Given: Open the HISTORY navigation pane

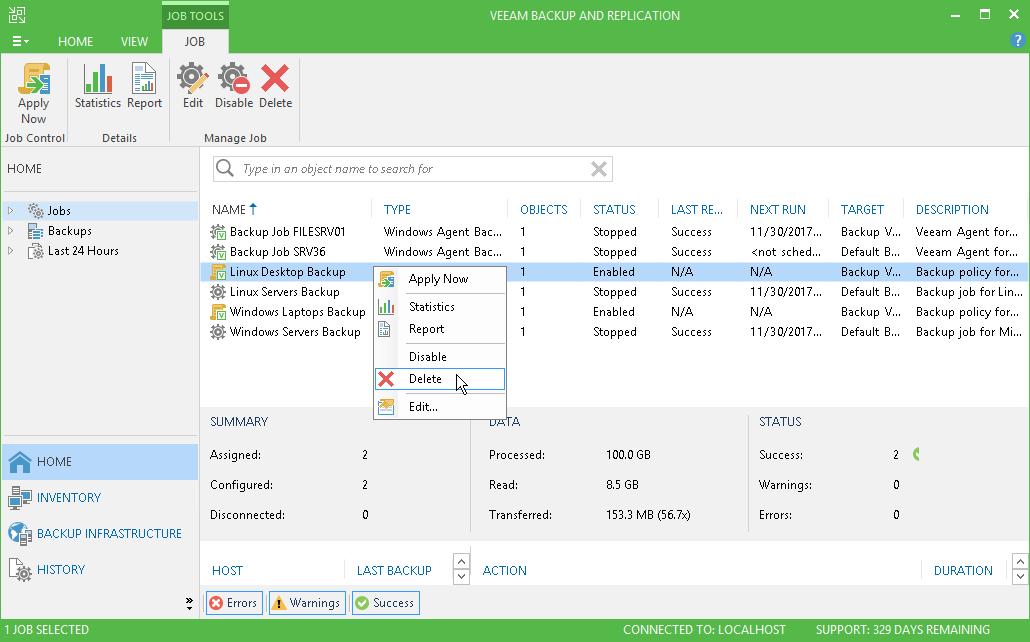Looking at the screenshot, I should click(x=100, y=569).
